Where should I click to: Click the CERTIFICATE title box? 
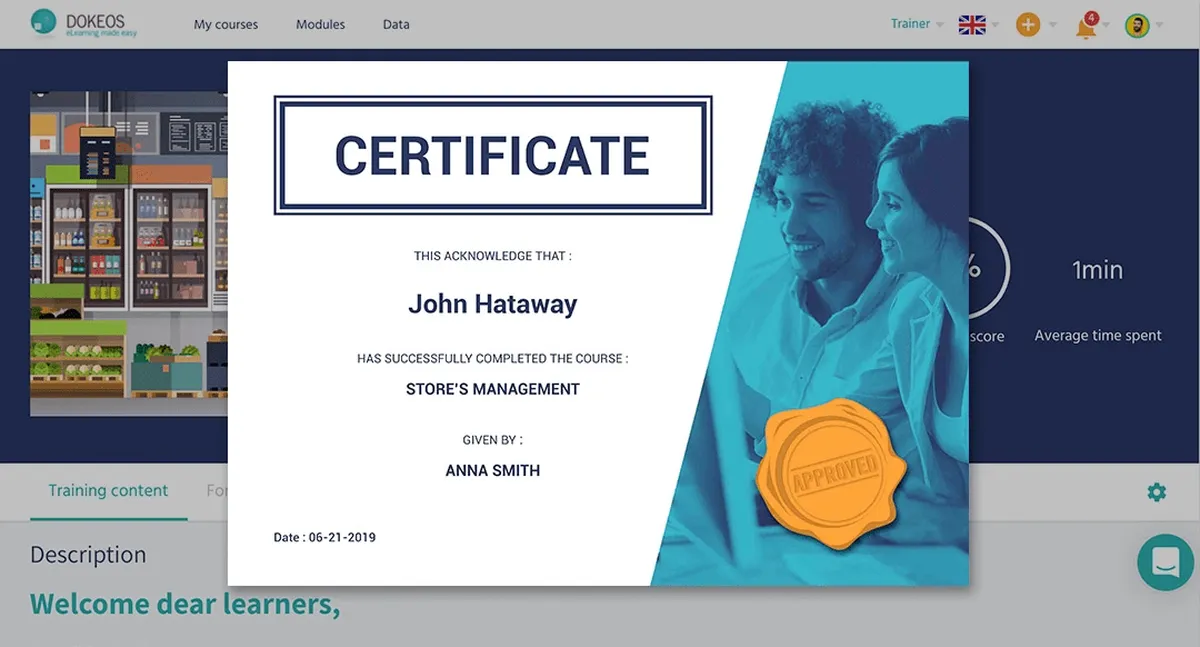[x=493, y=155]
